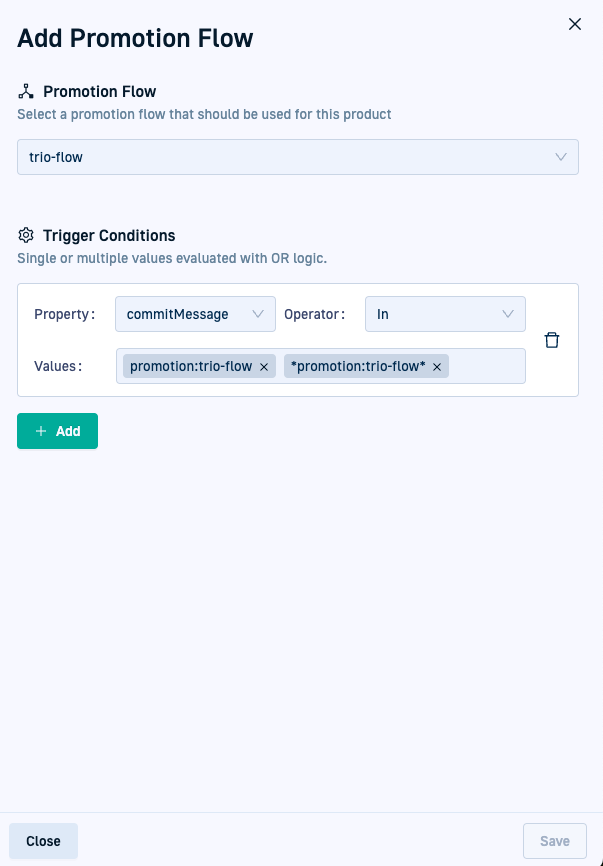Image resolution: width=603 pixels, height=866 pixels.
Task: Click the "Property:" field label
Action: point(65,314)
